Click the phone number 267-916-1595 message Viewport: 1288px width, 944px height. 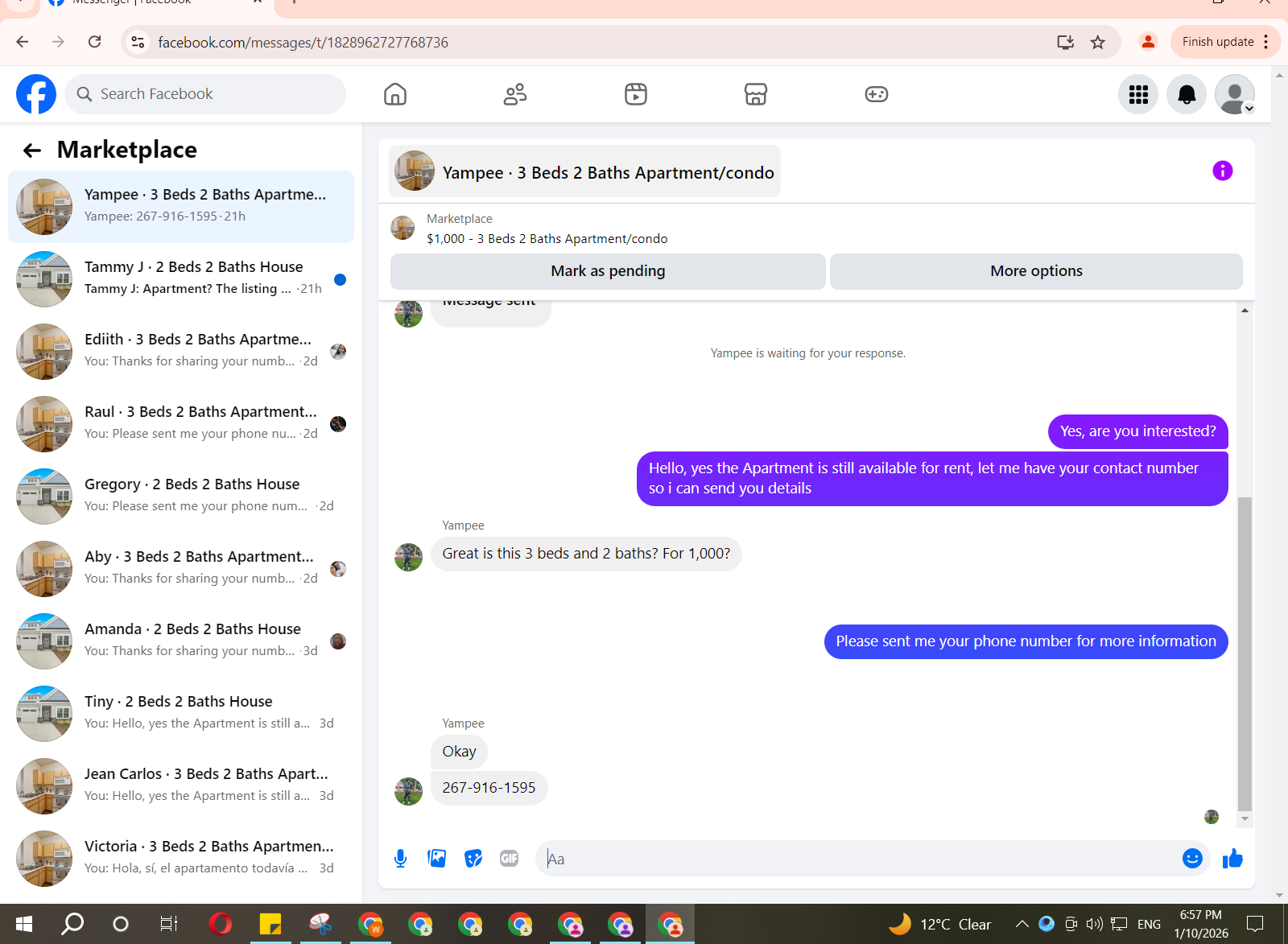(489, 788)
